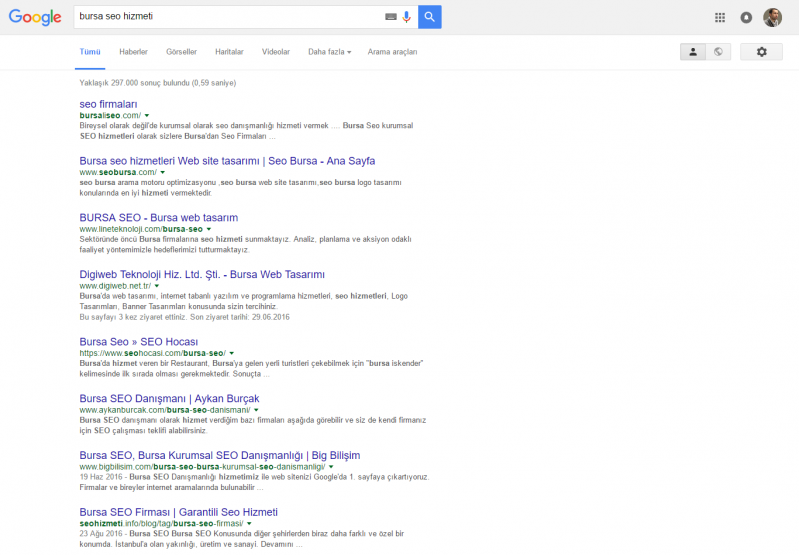Expand arrow next to bigbilisim.com URL
This screenshot has height=555, width=799.
(331, 467)
